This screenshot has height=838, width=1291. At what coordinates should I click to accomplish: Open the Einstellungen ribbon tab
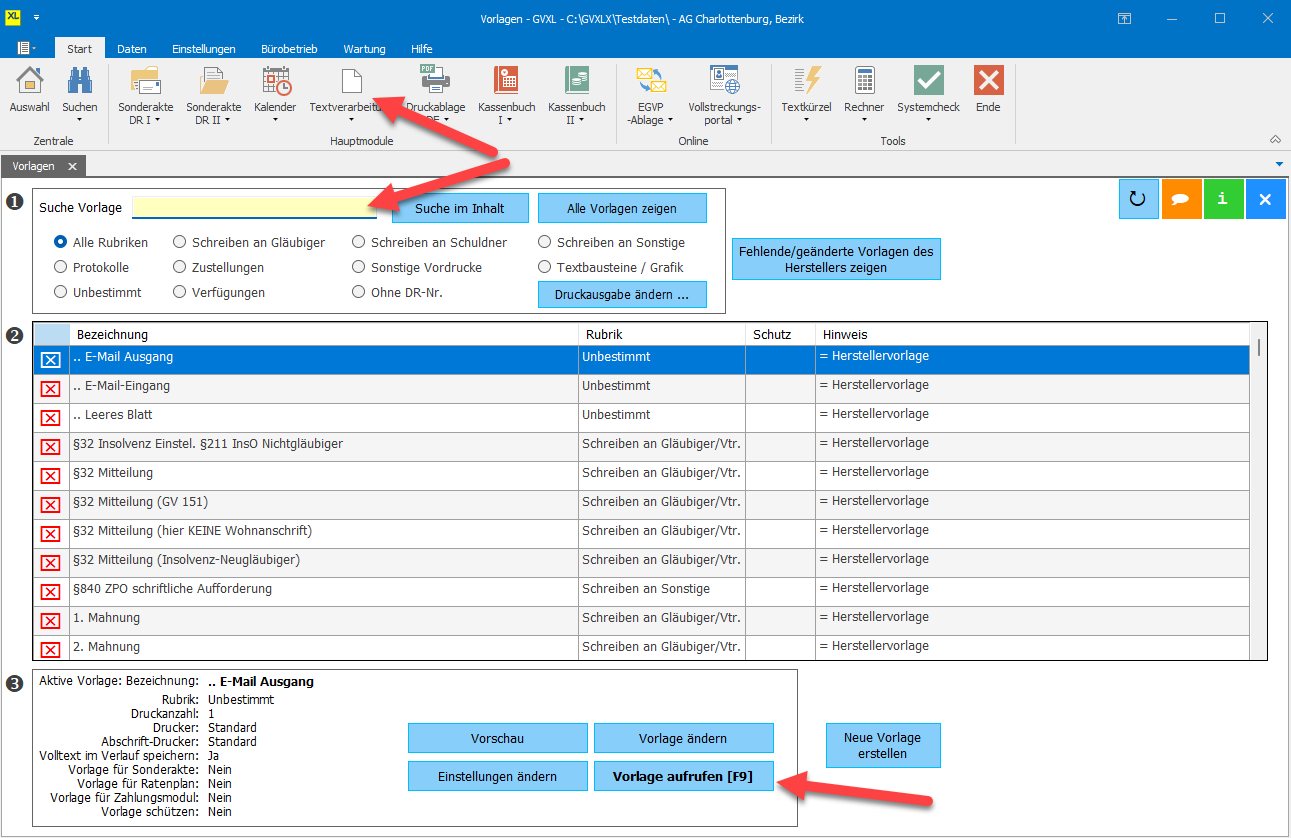[x=204, y=49]
